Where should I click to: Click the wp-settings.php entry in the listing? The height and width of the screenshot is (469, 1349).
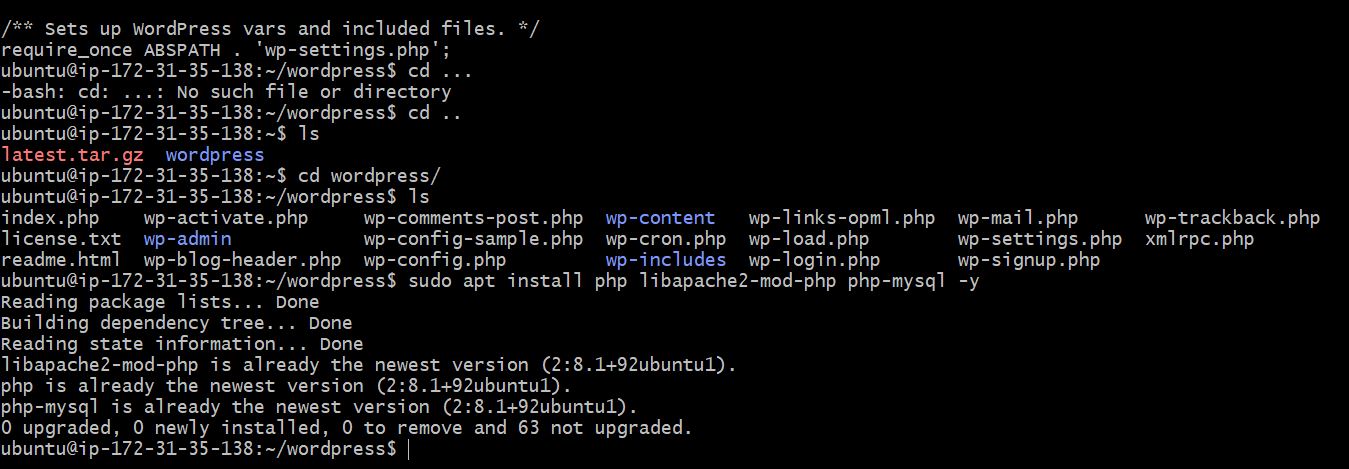1040,239
